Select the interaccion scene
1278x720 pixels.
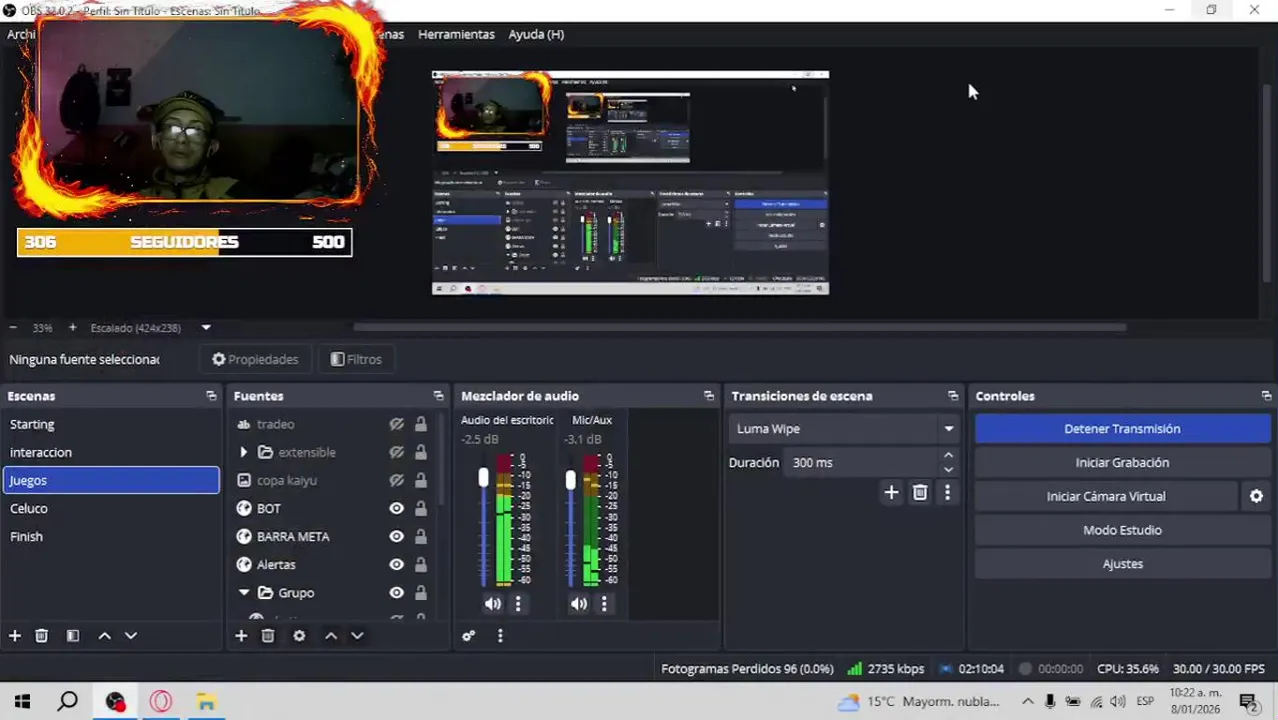(111, 452)
